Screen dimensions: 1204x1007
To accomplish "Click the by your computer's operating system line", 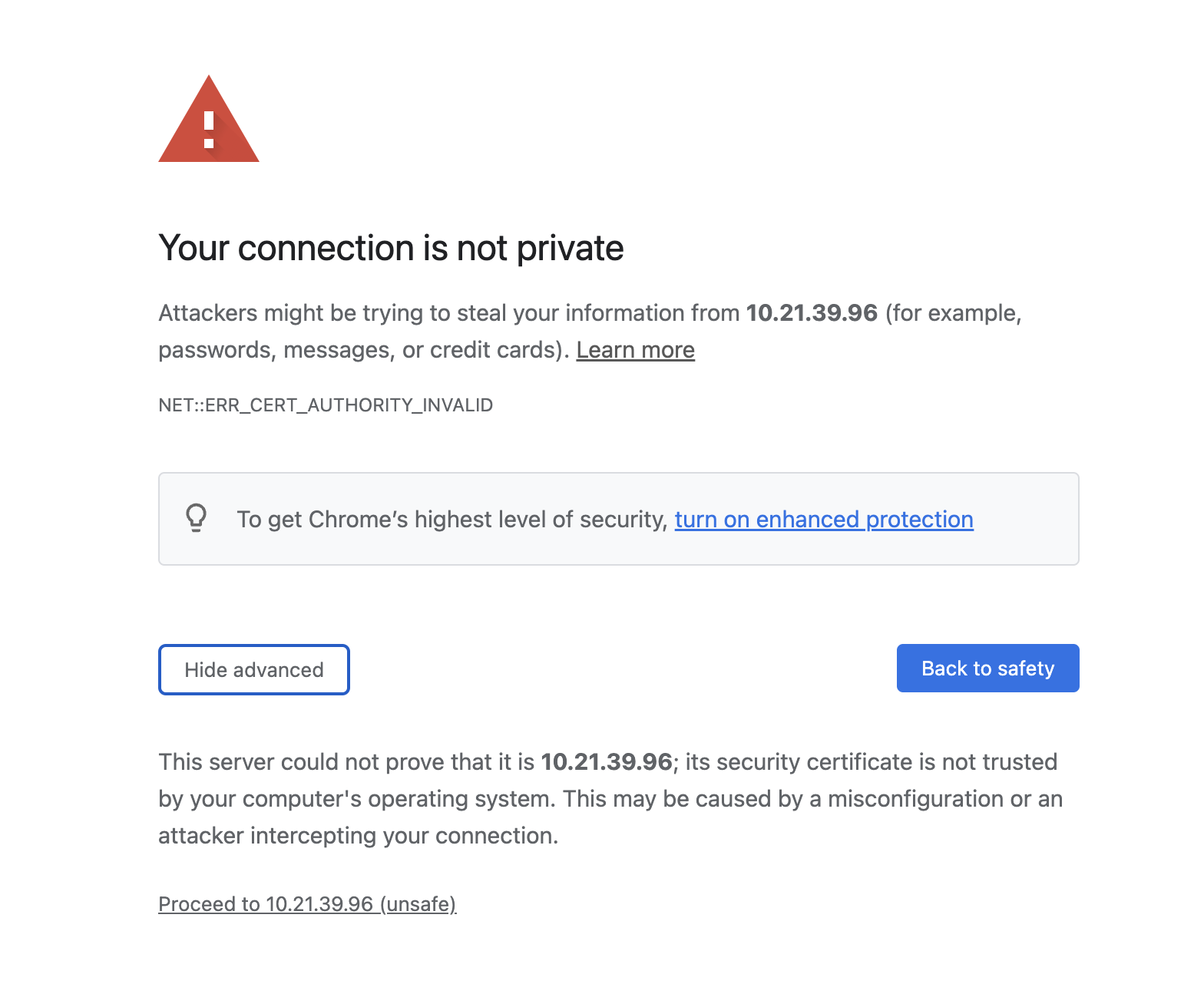I will (357, 799).
